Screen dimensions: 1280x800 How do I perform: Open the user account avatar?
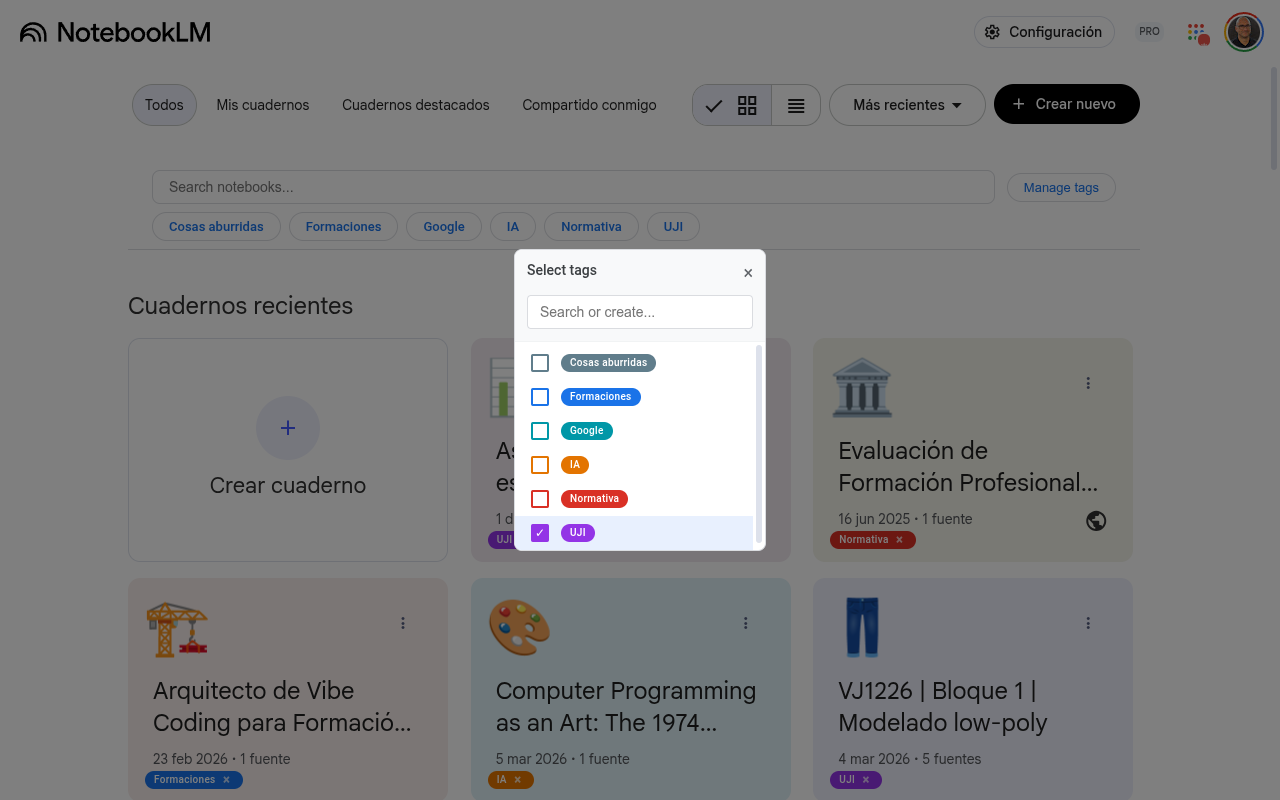click(1244, 32)
